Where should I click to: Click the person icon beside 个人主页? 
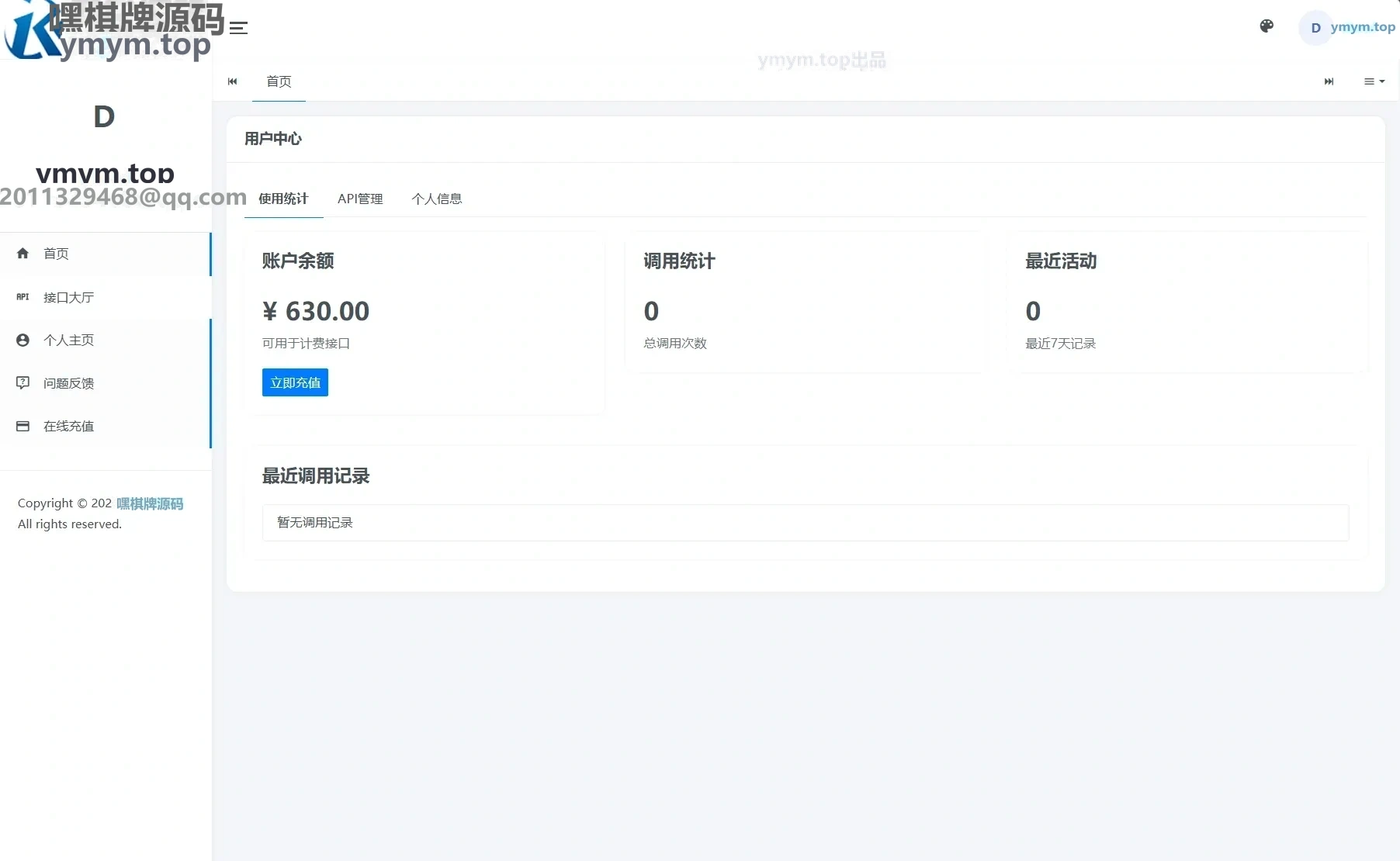coord(23,340)
